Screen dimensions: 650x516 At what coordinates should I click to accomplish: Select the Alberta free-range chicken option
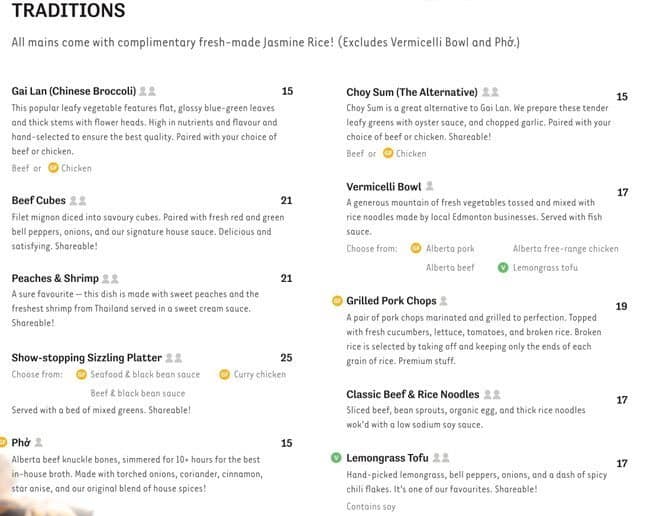[565, 248]
